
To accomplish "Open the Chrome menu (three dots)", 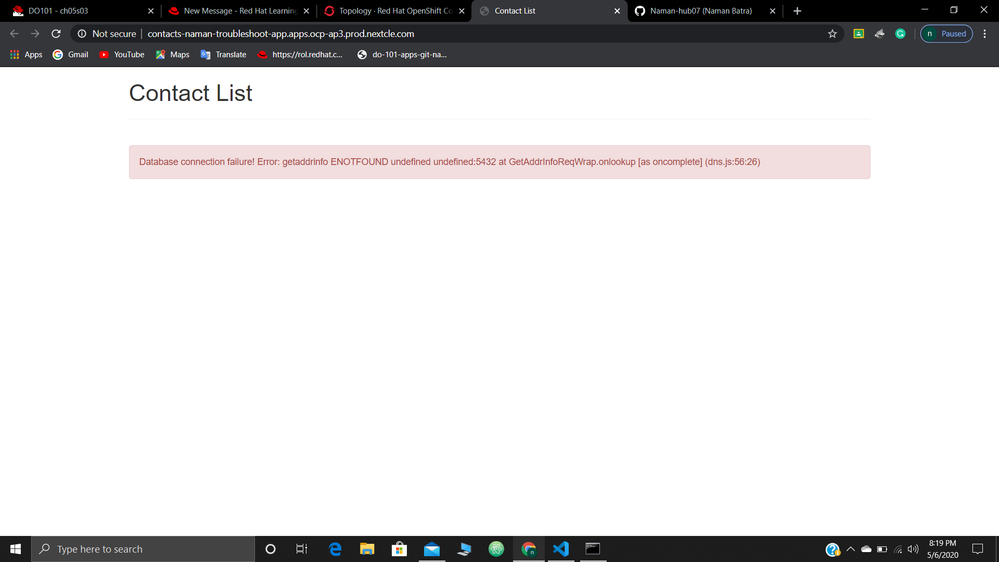I will tap(985, 34).
